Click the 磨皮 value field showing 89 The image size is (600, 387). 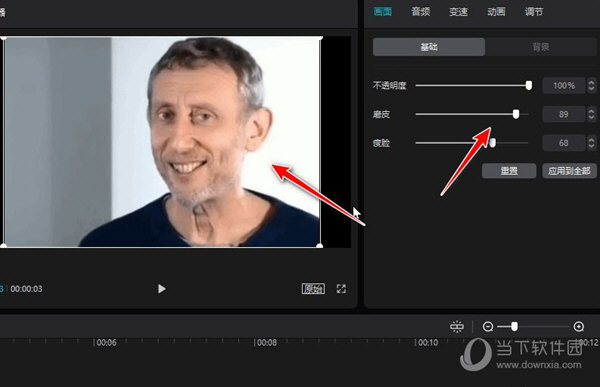pos(564,114)
